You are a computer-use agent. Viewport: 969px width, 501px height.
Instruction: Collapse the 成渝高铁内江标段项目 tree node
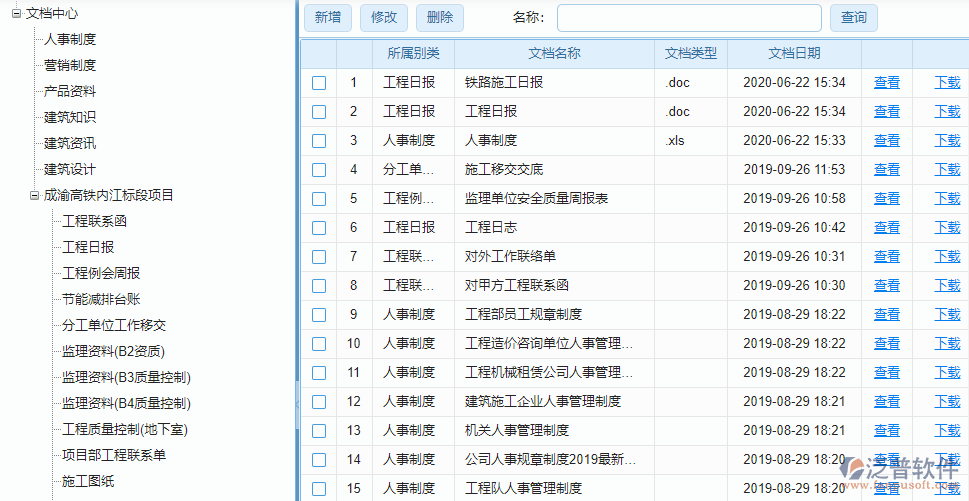[35, 195]
